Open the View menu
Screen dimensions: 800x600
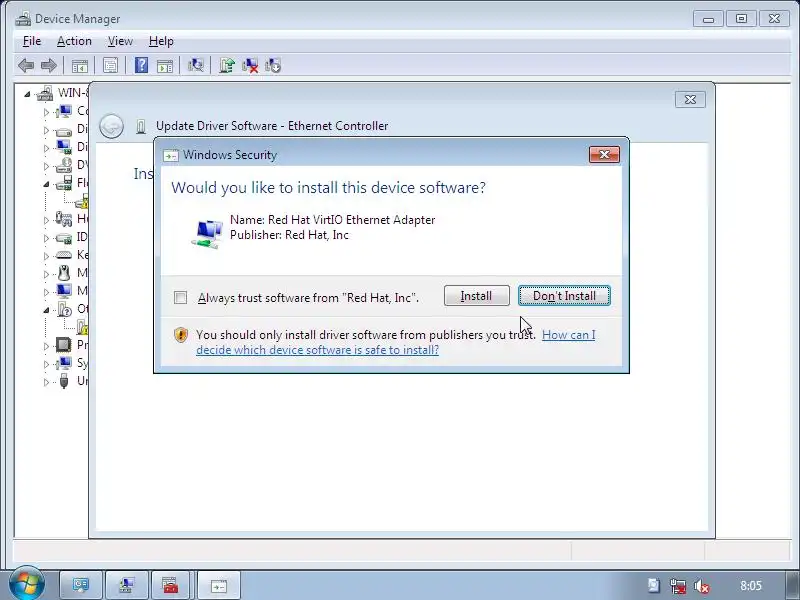120,41
